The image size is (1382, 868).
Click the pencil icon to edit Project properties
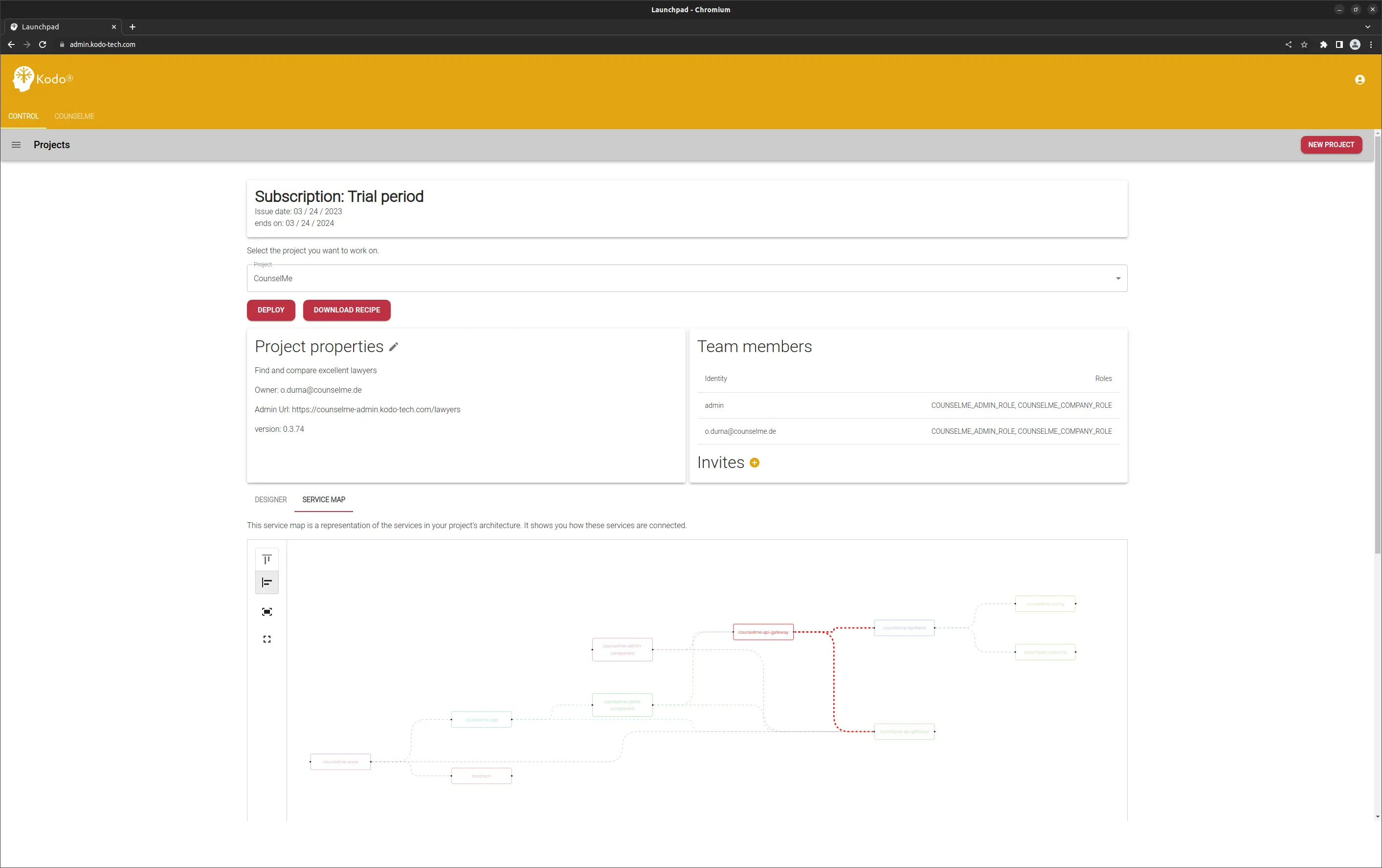click(393, 347)
